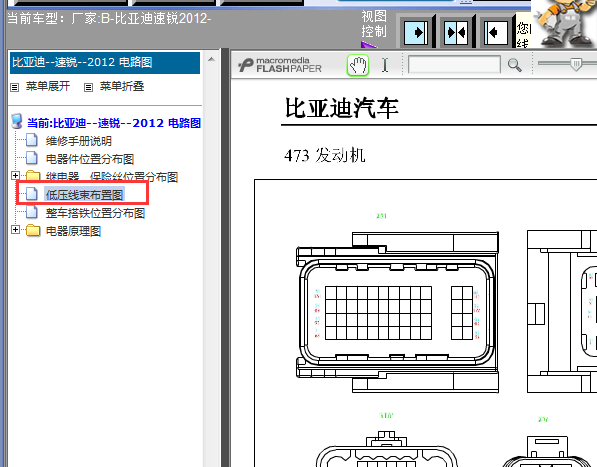Expand the 继电器 保险丝位置分布图 folder
The width and height of the screenshot is (597, 467).
tap(15, 175)
